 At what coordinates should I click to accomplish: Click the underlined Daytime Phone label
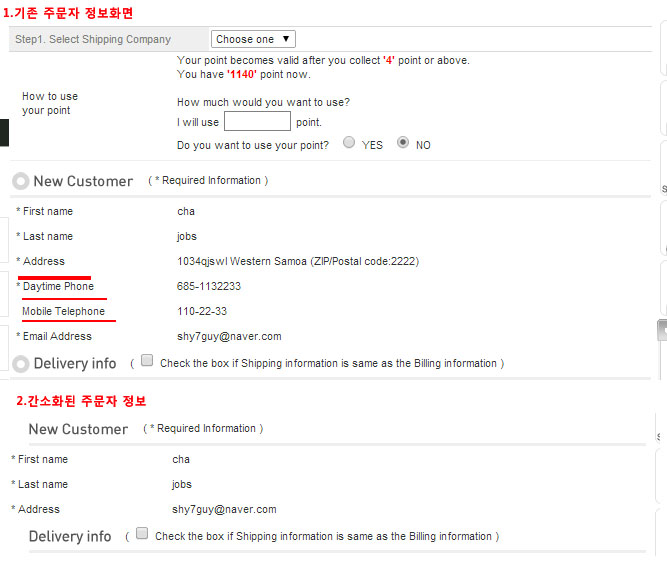(x=58, y=287)
